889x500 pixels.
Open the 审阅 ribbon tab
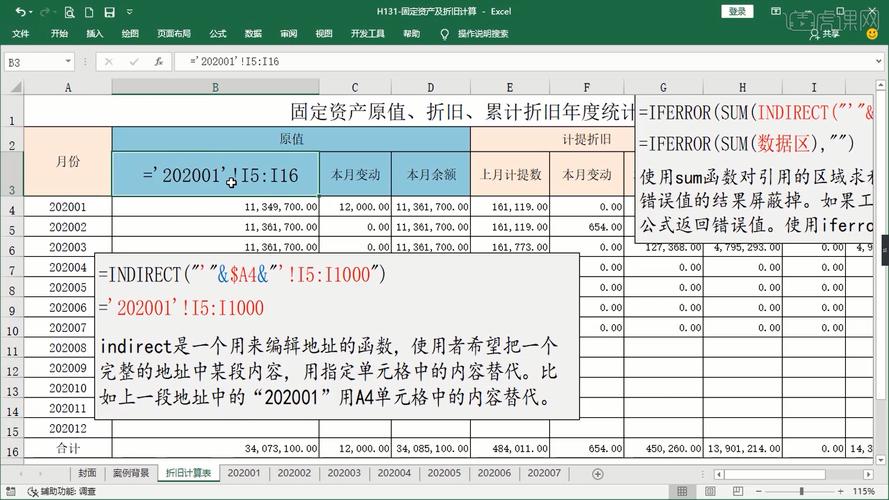click(289, 33)
